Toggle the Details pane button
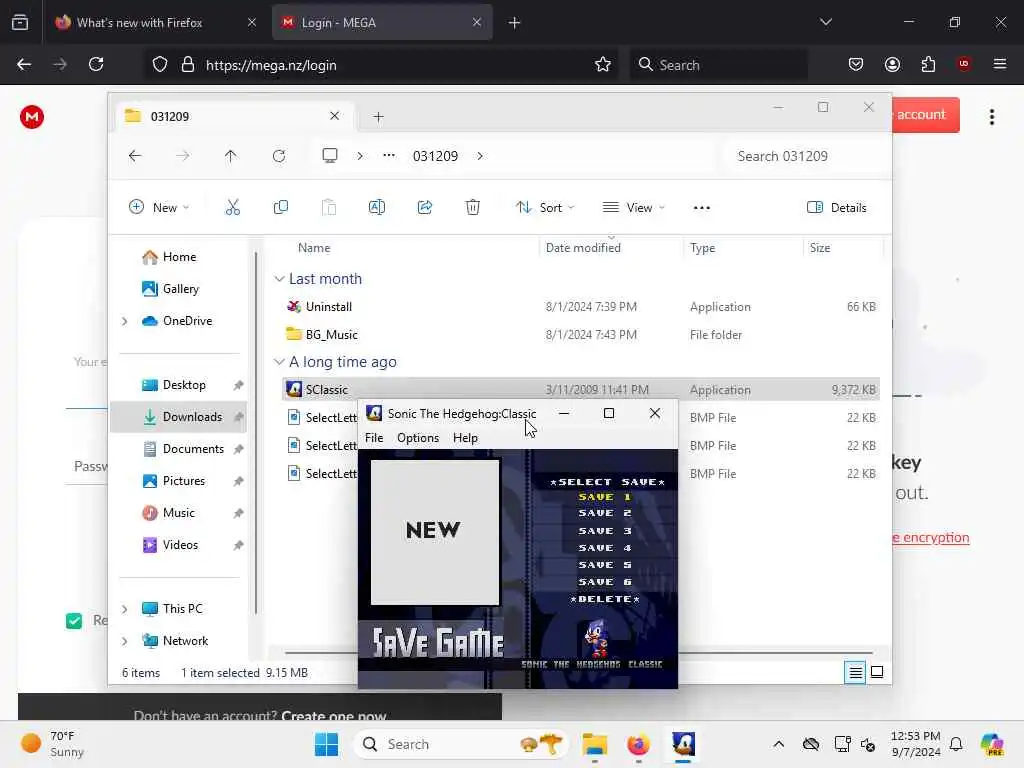This screenshot has height=768, width=1024. (837, 208)
